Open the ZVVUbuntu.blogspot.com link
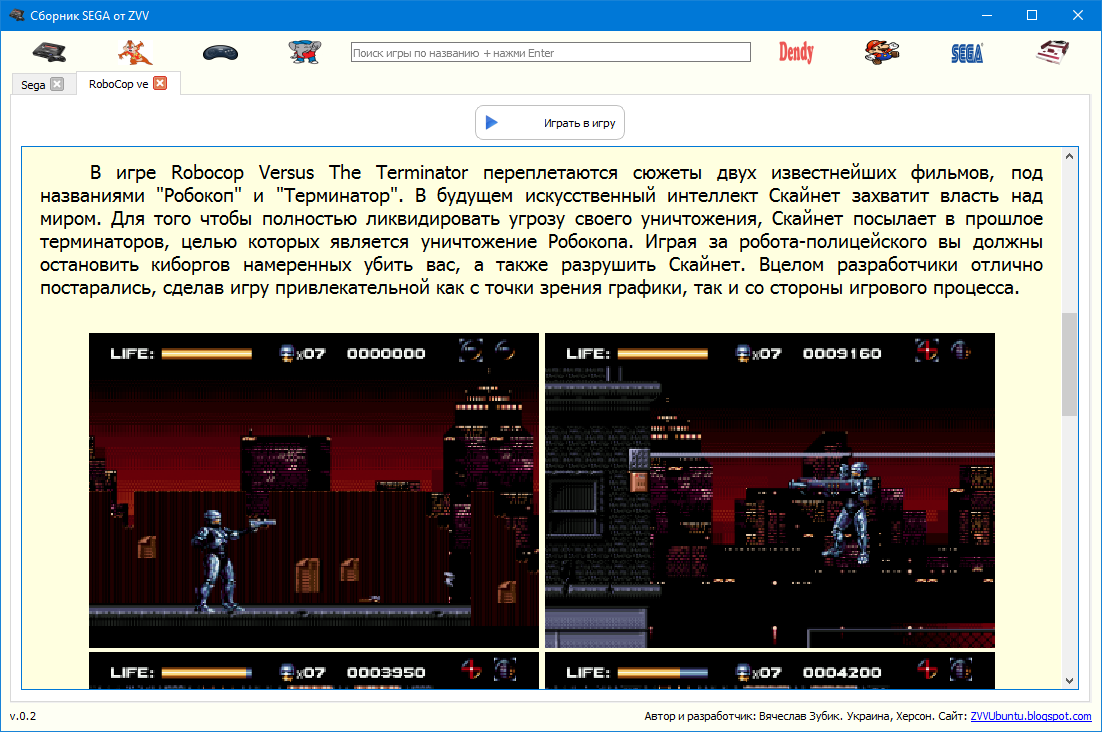The height and width of the screenshot is (732, 1102). [x=1030, y=716]
